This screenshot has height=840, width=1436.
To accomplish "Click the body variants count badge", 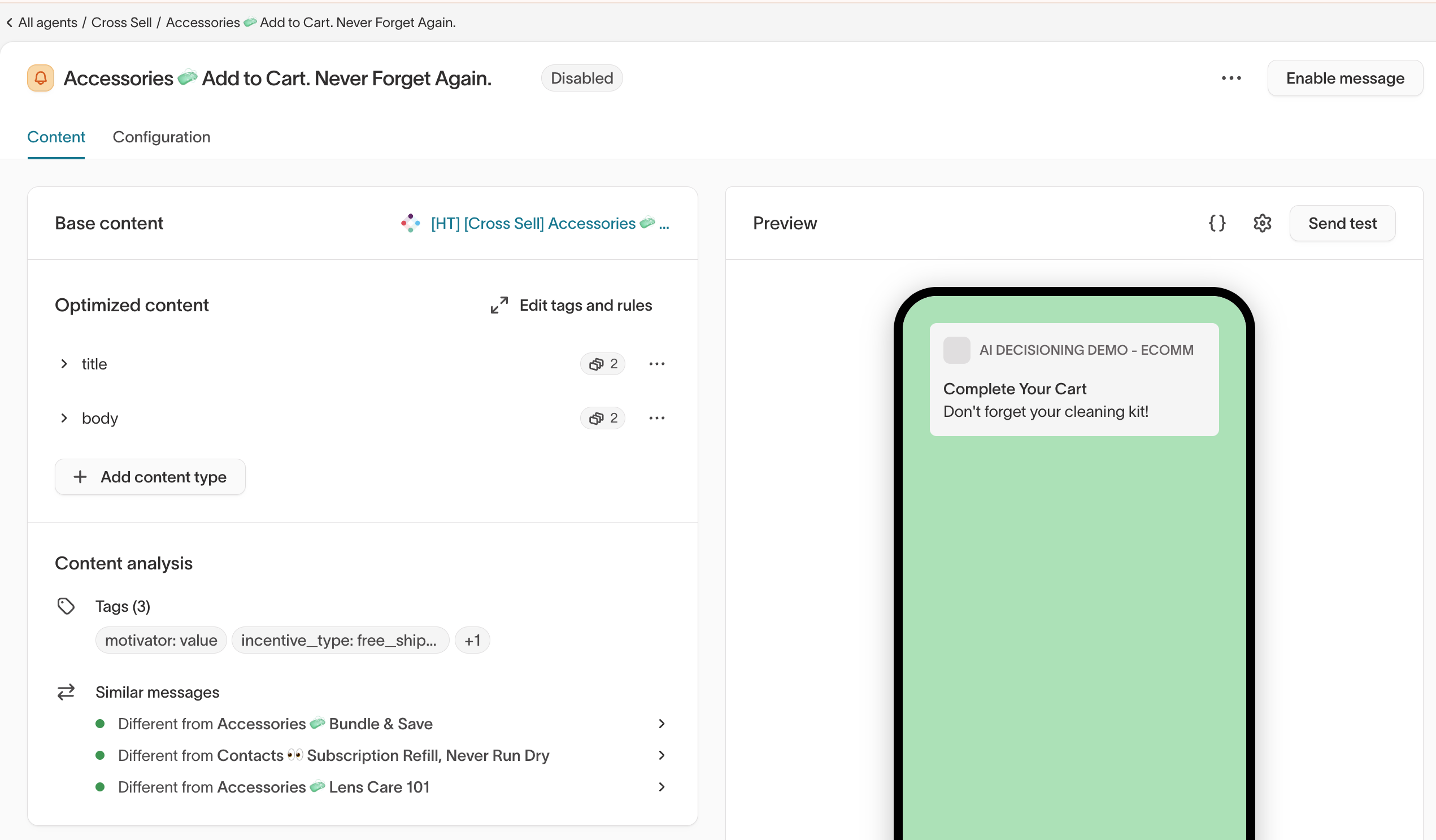I will pos(602,418).
